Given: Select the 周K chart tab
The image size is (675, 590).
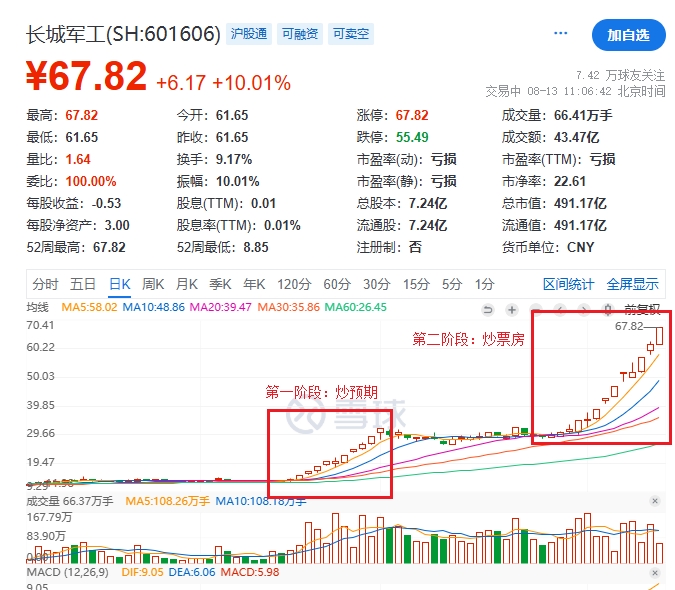Looking at the screenshot, I should click(153, 284).
